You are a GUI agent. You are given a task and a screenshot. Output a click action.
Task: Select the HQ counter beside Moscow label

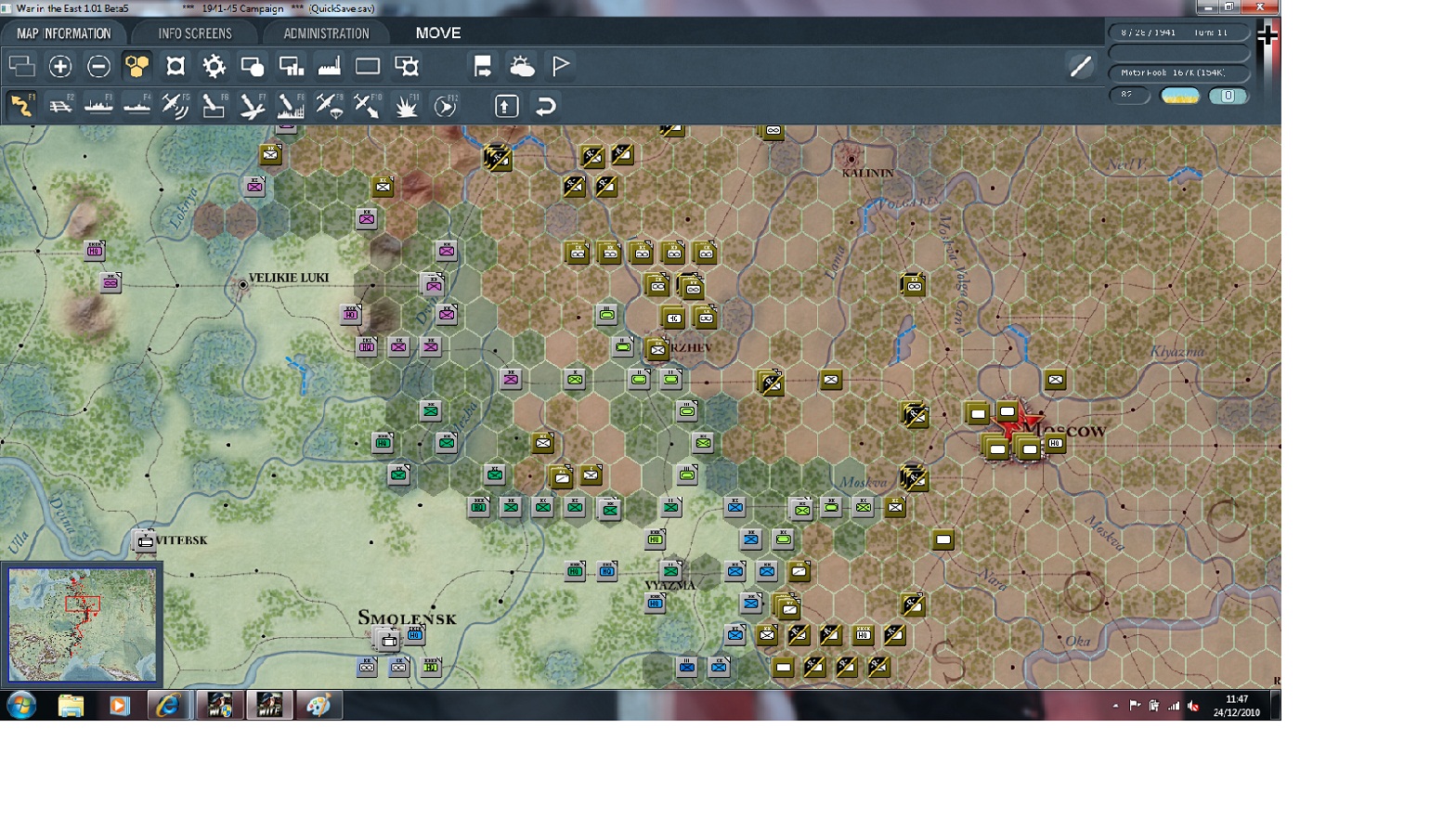pyautogui.click(x=1055, y=444)
